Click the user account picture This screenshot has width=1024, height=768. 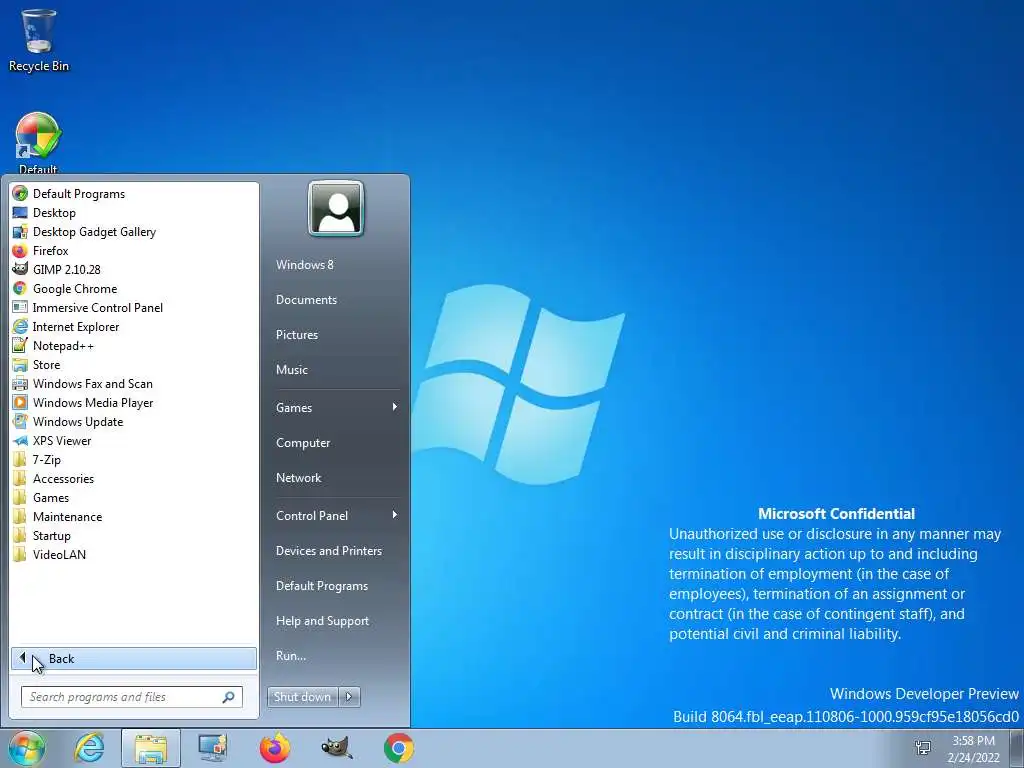pyautogui.click(x=336, y=208)
